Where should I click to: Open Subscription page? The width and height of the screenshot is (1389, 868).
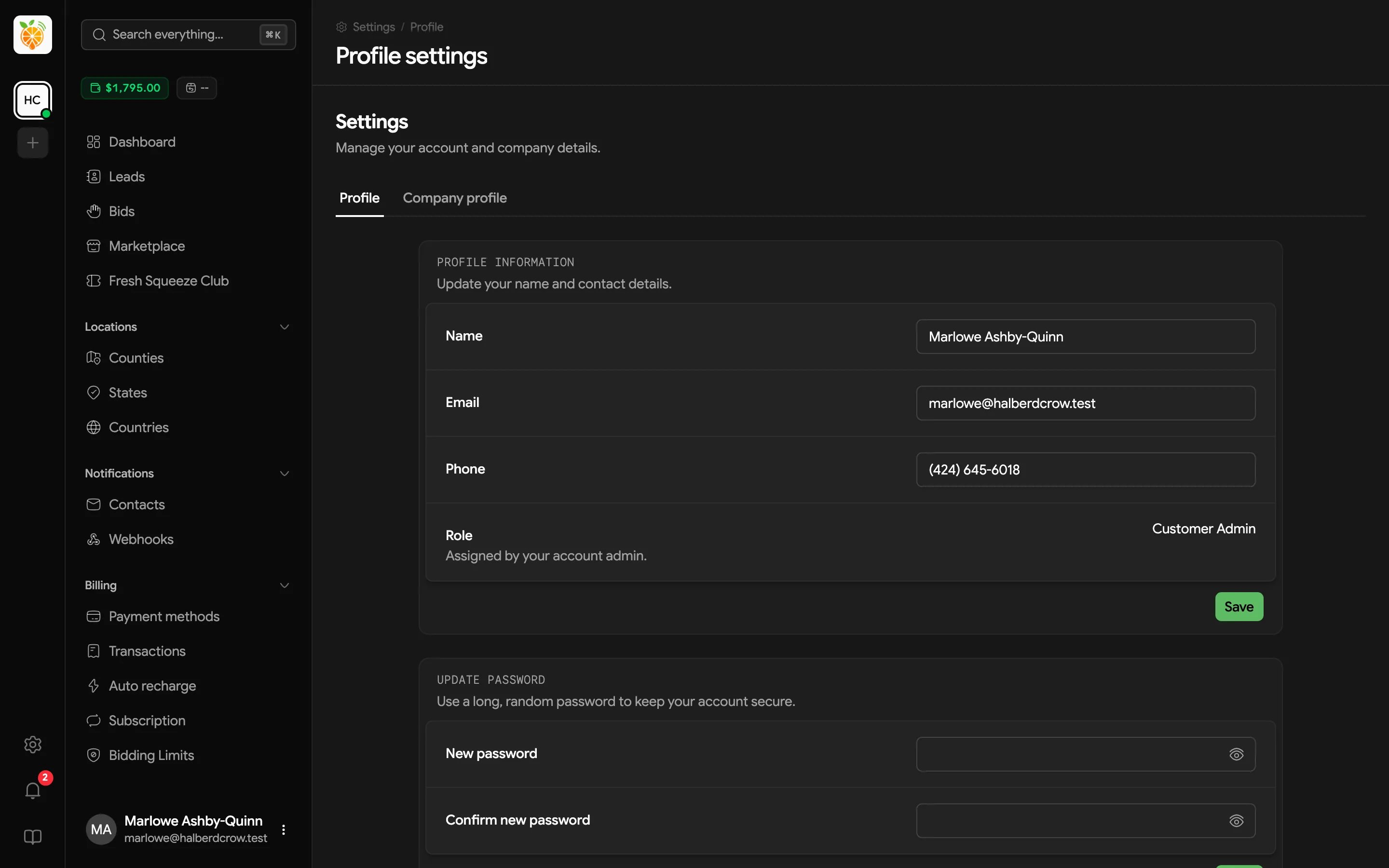[x=188, y=720]
